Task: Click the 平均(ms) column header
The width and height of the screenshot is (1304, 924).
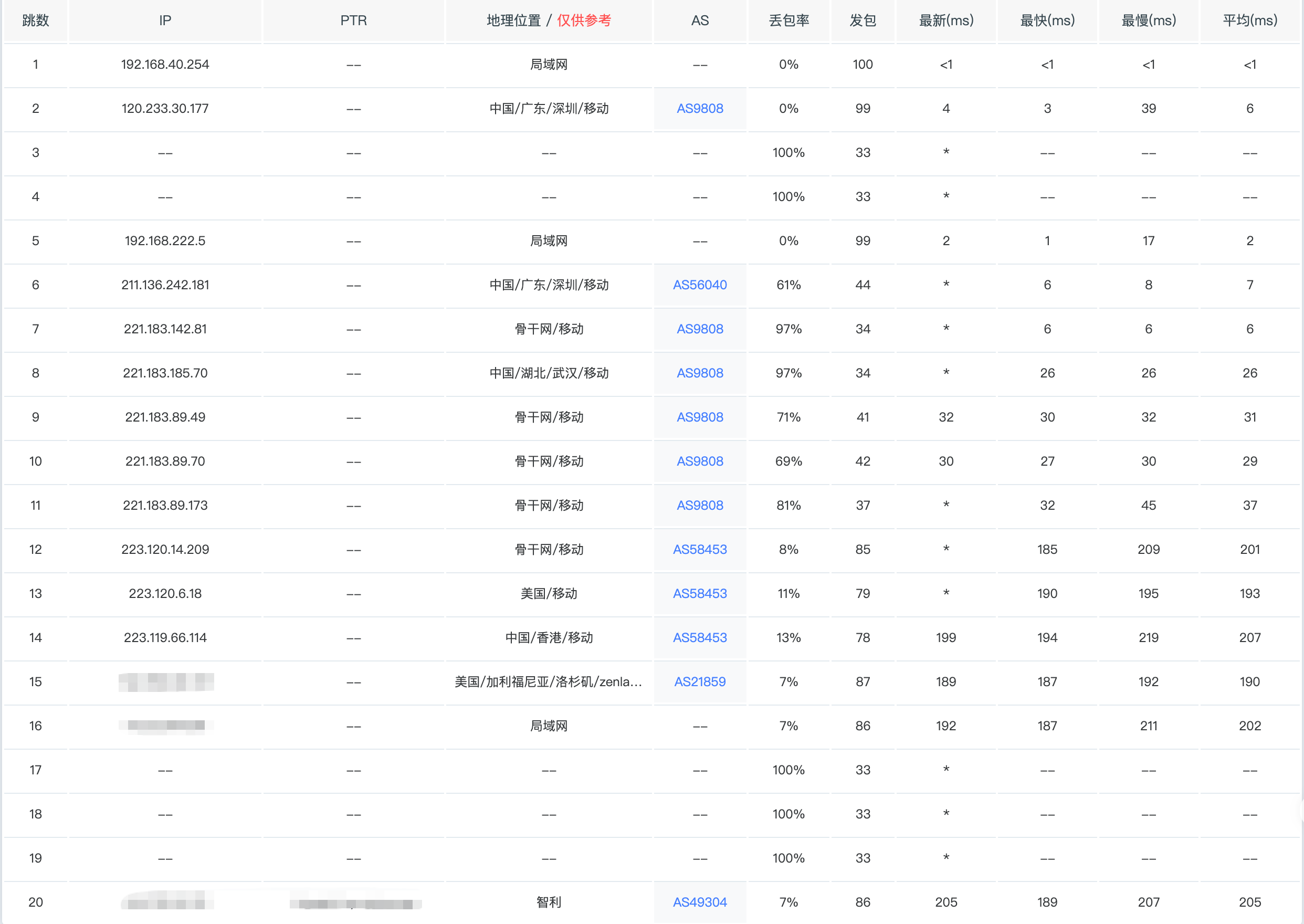Action: point(1250,20)
